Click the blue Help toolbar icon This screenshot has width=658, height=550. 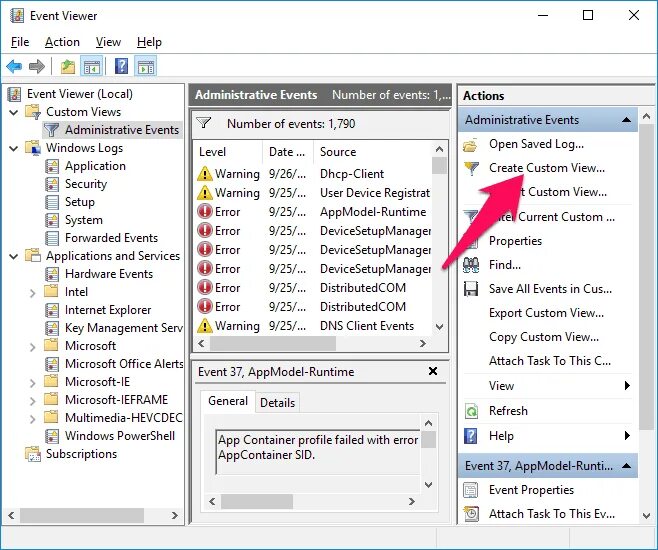[x=121, y=66]
